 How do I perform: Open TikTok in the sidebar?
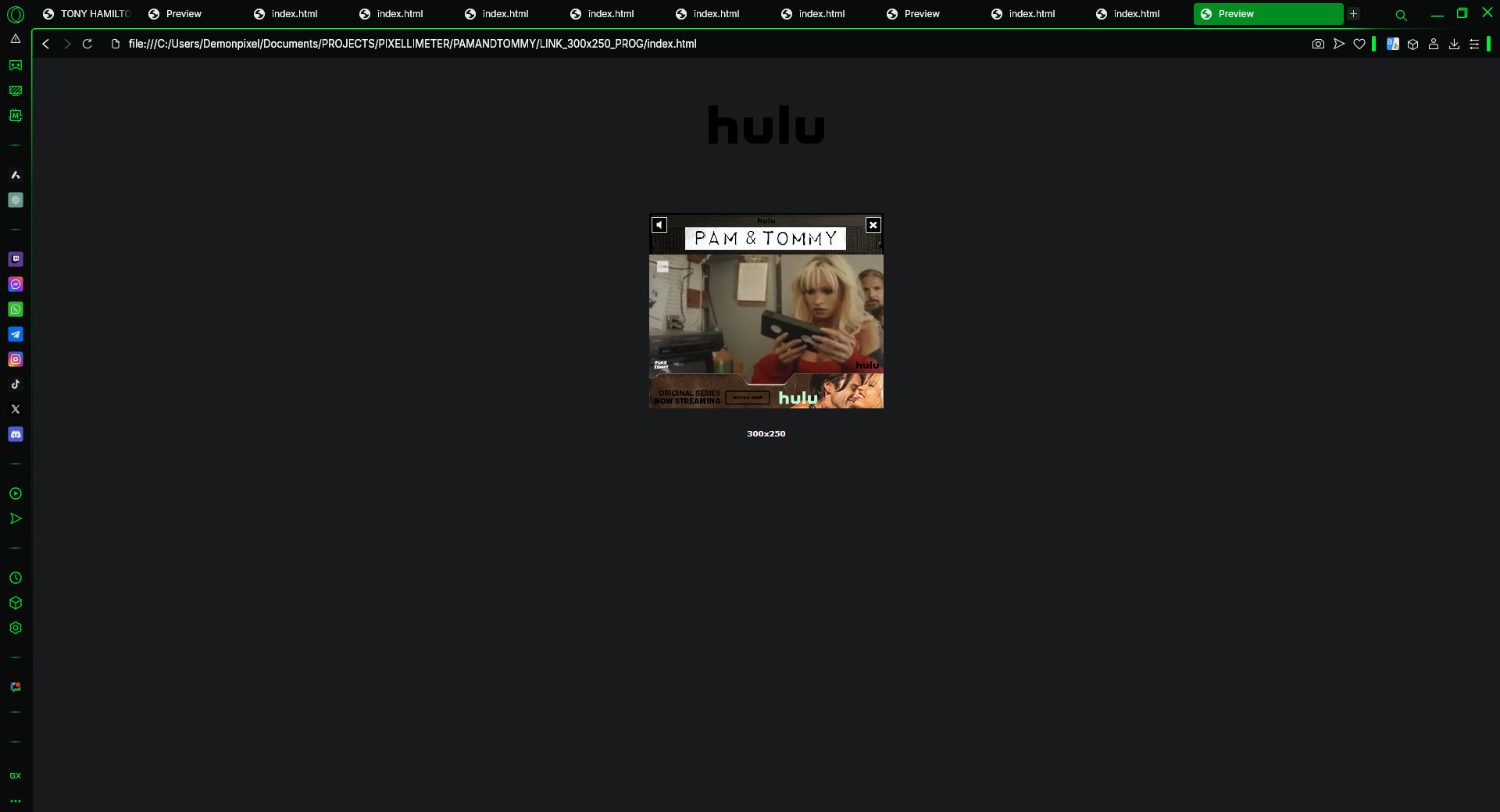[16, 384]
